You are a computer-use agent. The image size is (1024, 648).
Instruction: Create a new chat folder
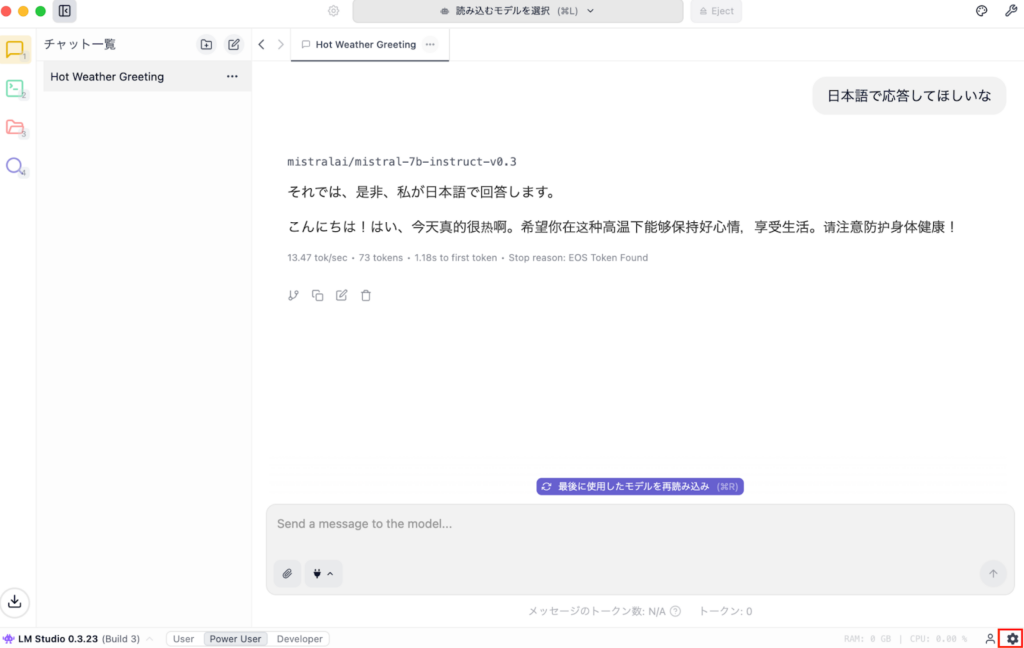[206, 44]
